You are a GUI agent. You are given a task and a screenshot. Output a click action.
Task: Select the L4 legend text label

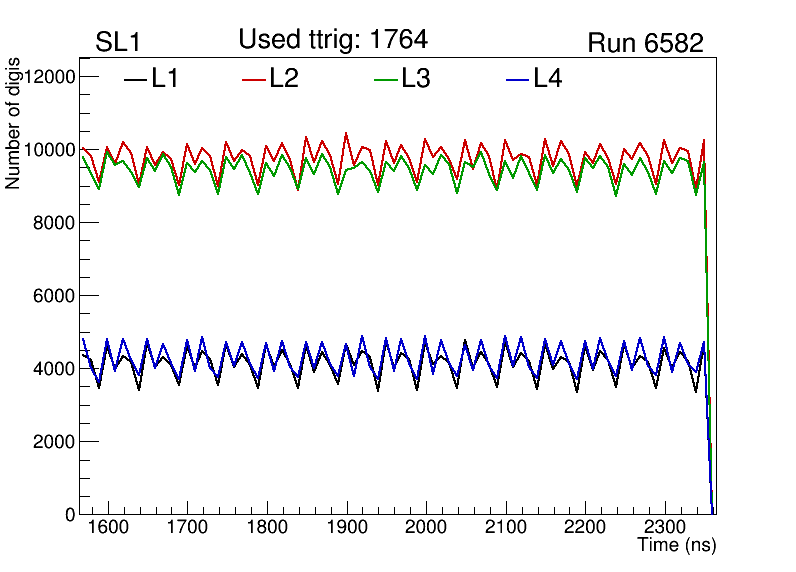pos(547,78)
